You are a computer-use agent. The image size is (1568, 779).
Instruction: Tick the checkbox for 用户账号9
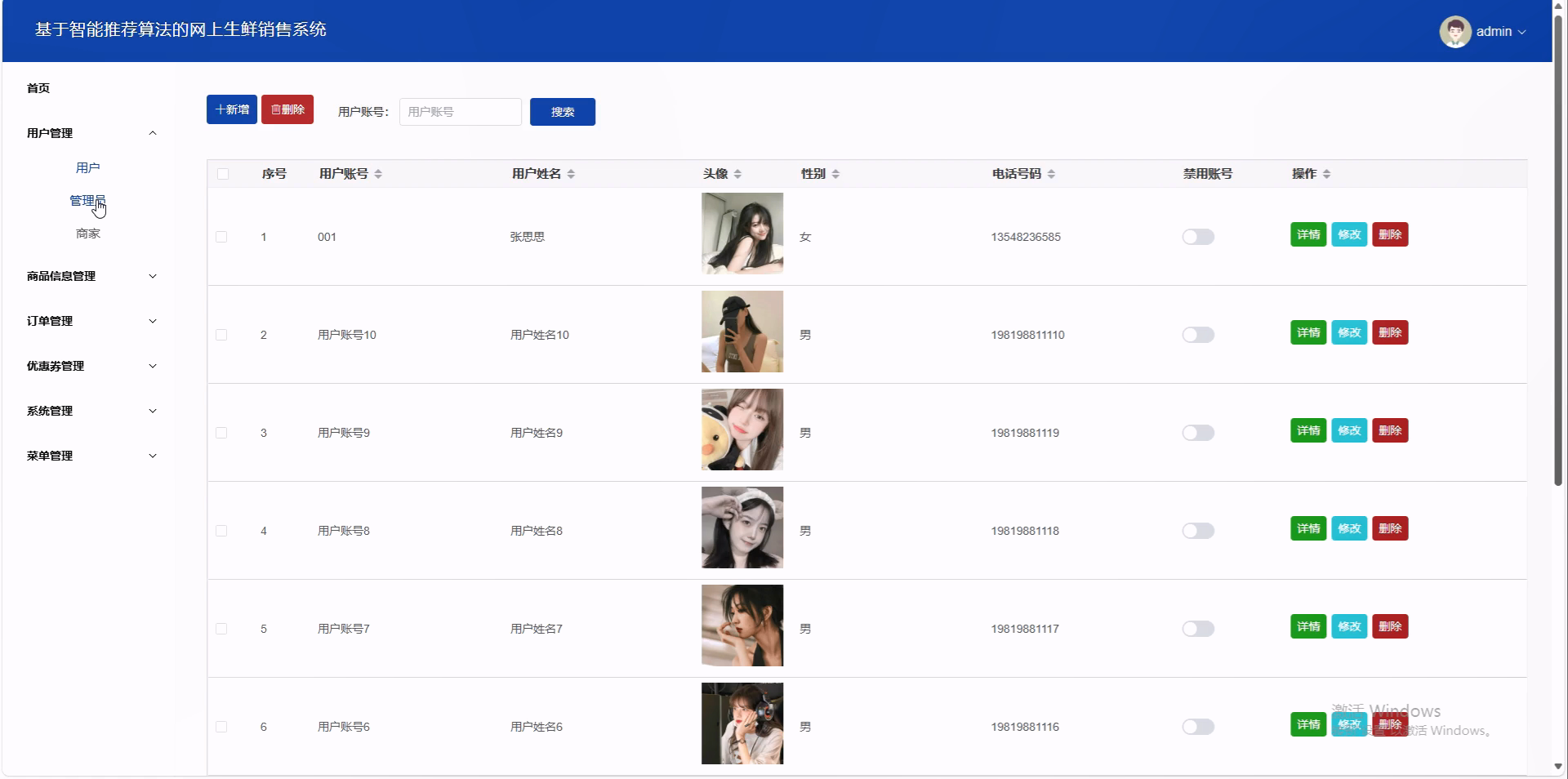pos(221,433)
